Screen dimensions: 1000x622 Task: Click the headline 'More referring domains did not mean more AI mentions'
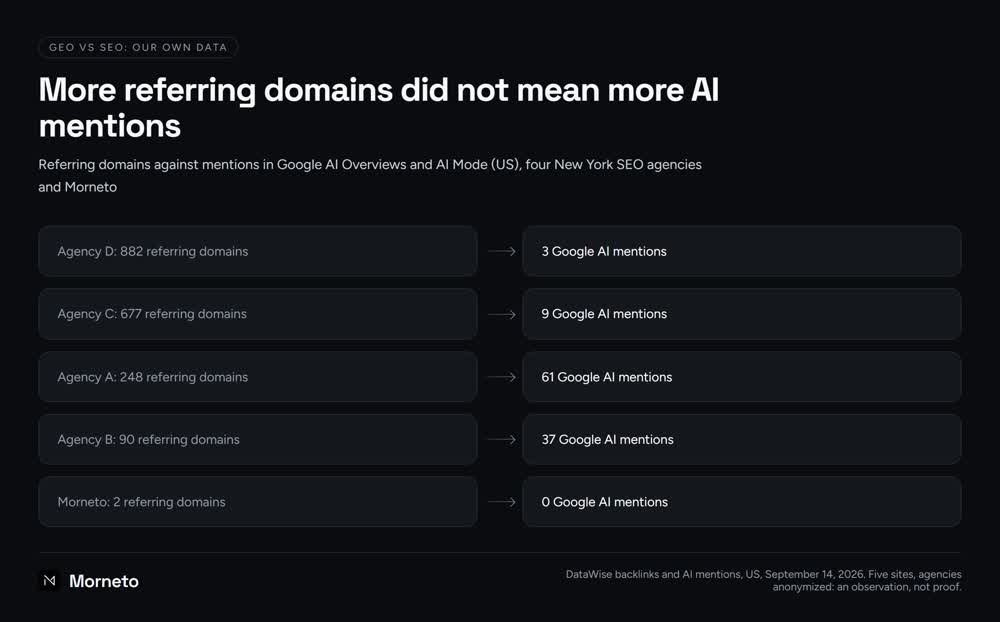379,107
